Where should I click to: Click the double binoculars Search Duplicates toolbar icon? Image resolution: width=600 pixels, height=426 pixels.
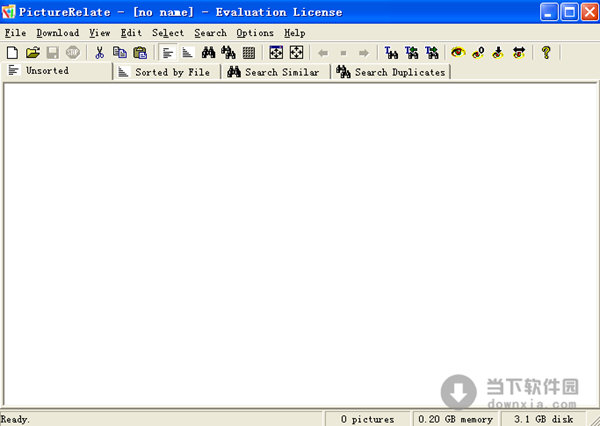coord(228,52)
